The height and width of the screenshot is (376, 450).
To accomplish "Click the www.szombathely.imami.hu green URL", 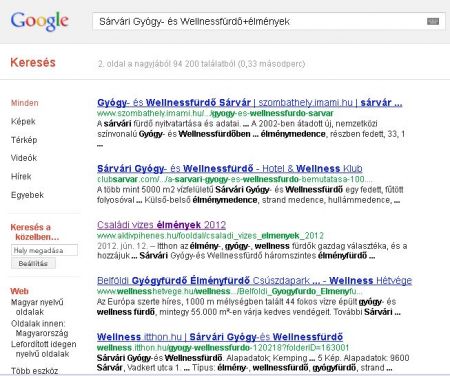I will click(215, 113).
